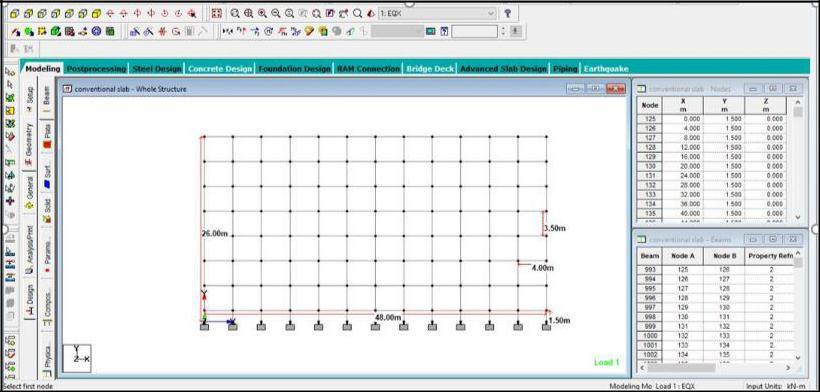This screenshot has width=820, height=392.
Task: Select beam 997 row in Beams table
Action: coord(715,307)
